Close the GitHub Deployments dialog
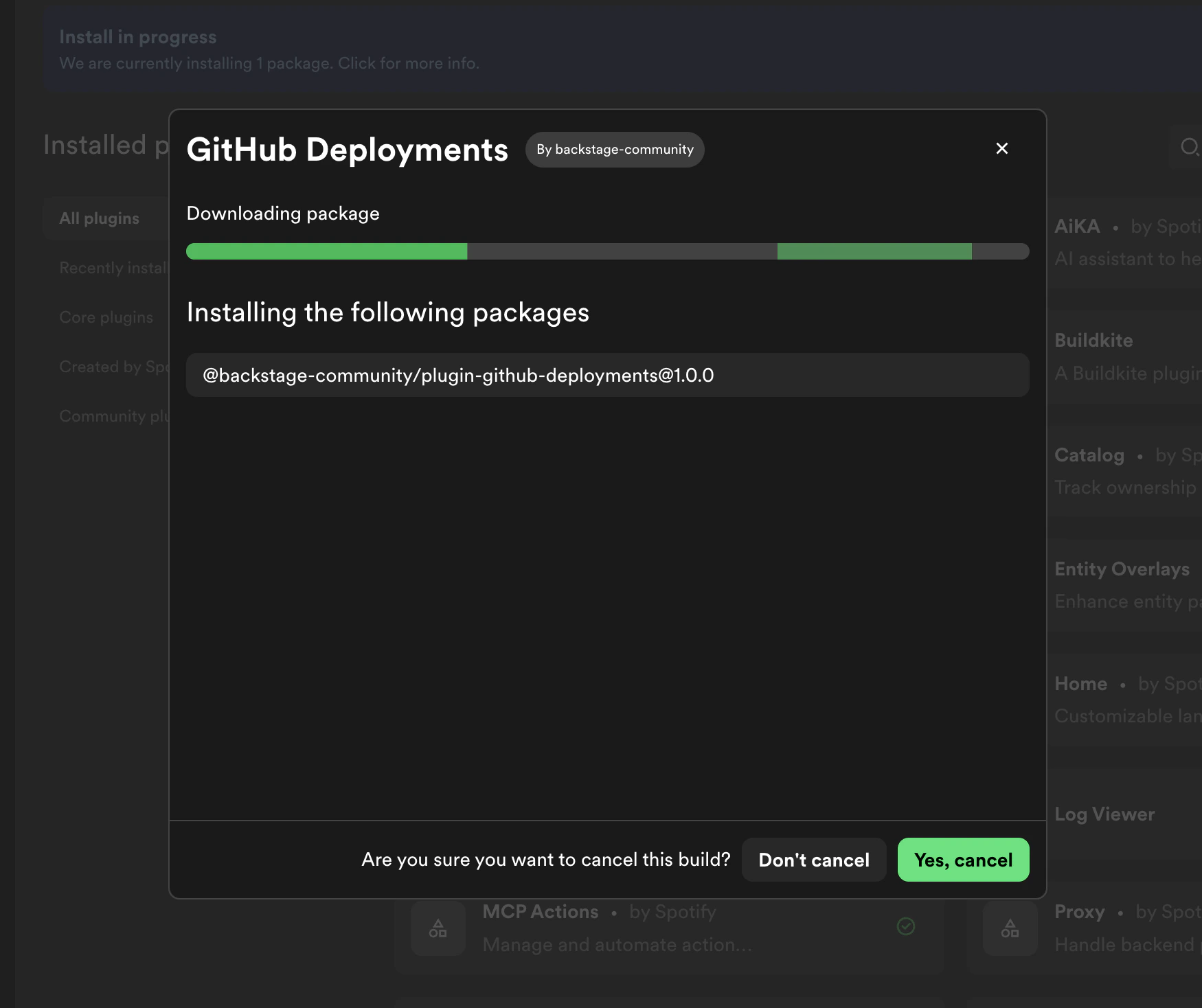The width and height of the screenshot is (1202, 1008). click(x=1001, y=148)
